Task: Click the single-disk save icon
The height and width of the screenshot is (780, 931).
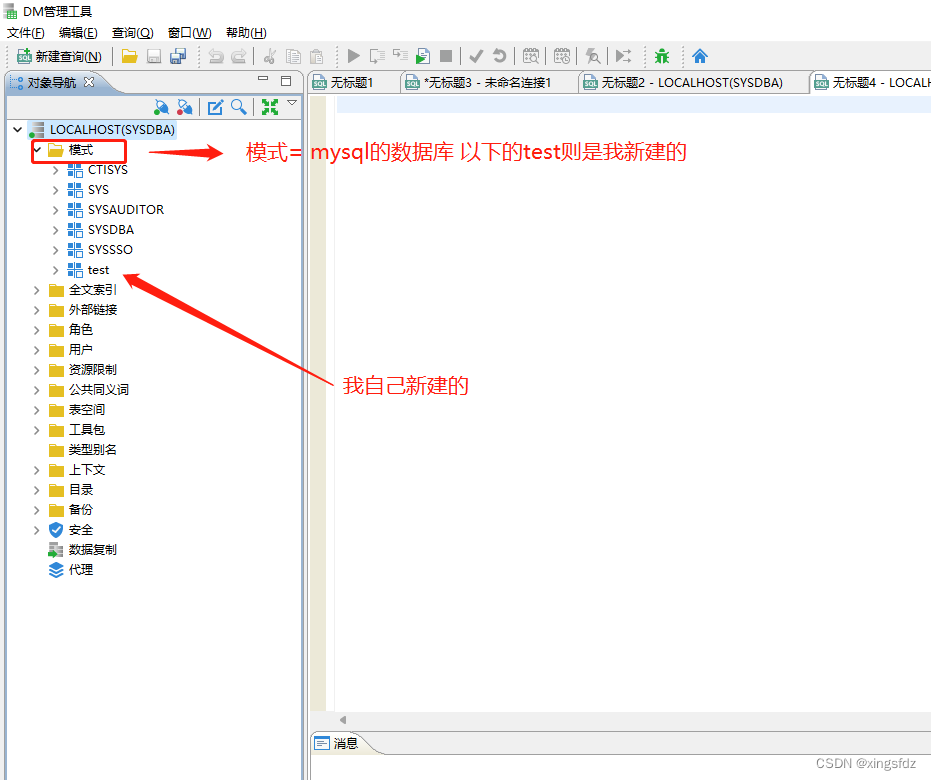Action: coord(154,56)
